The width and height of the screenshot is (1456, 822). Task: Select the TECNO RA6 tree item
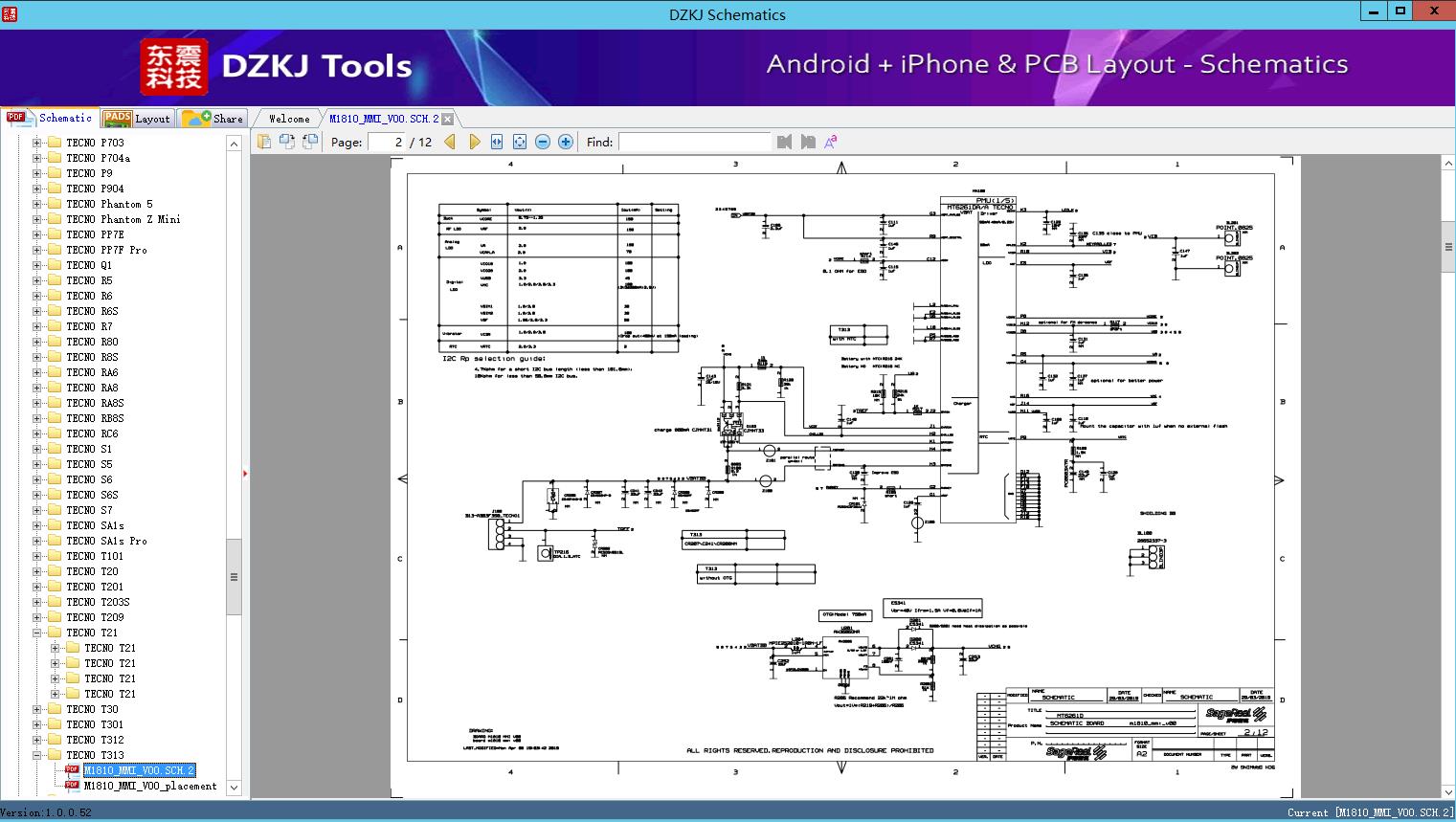[93, 372]
